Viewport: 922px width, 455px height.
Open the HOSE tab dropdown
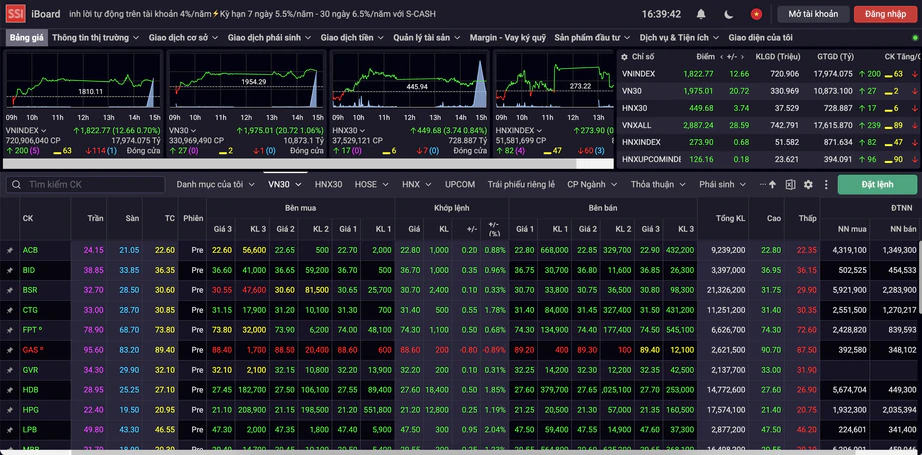pos(371,185)
